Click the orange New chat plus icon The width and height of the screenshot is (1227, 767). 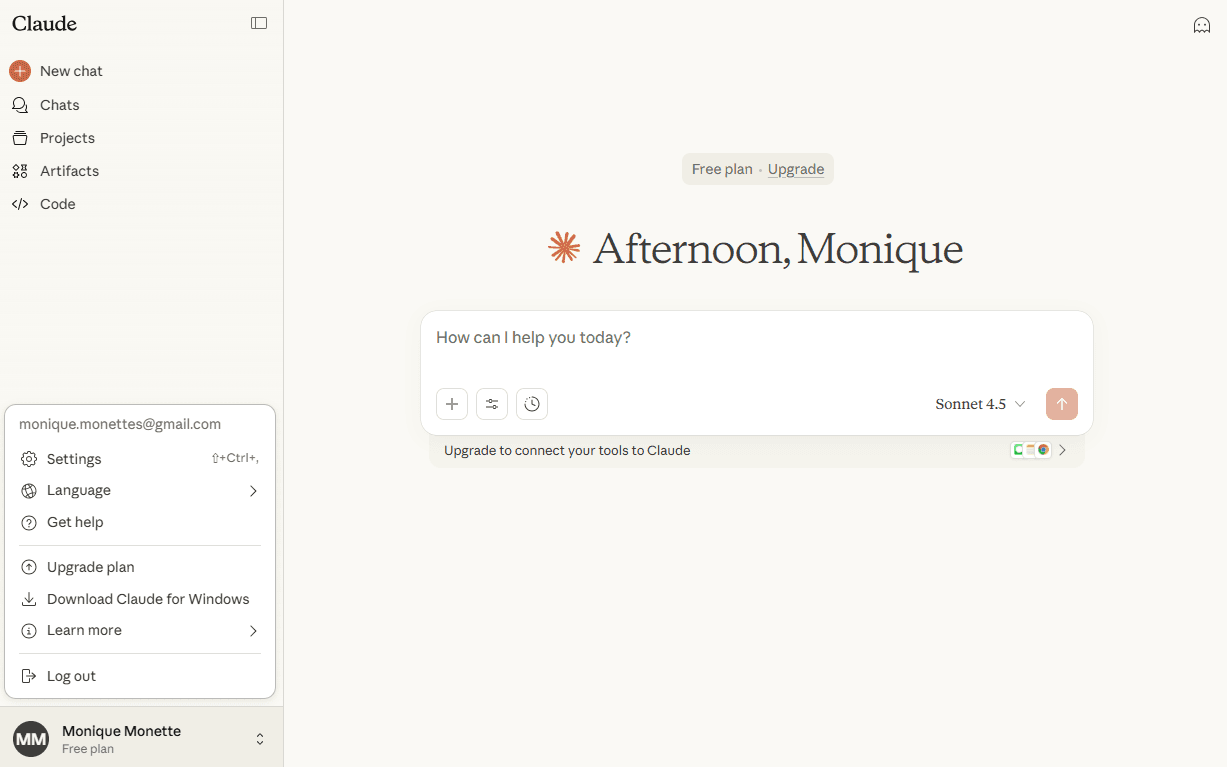20,71
